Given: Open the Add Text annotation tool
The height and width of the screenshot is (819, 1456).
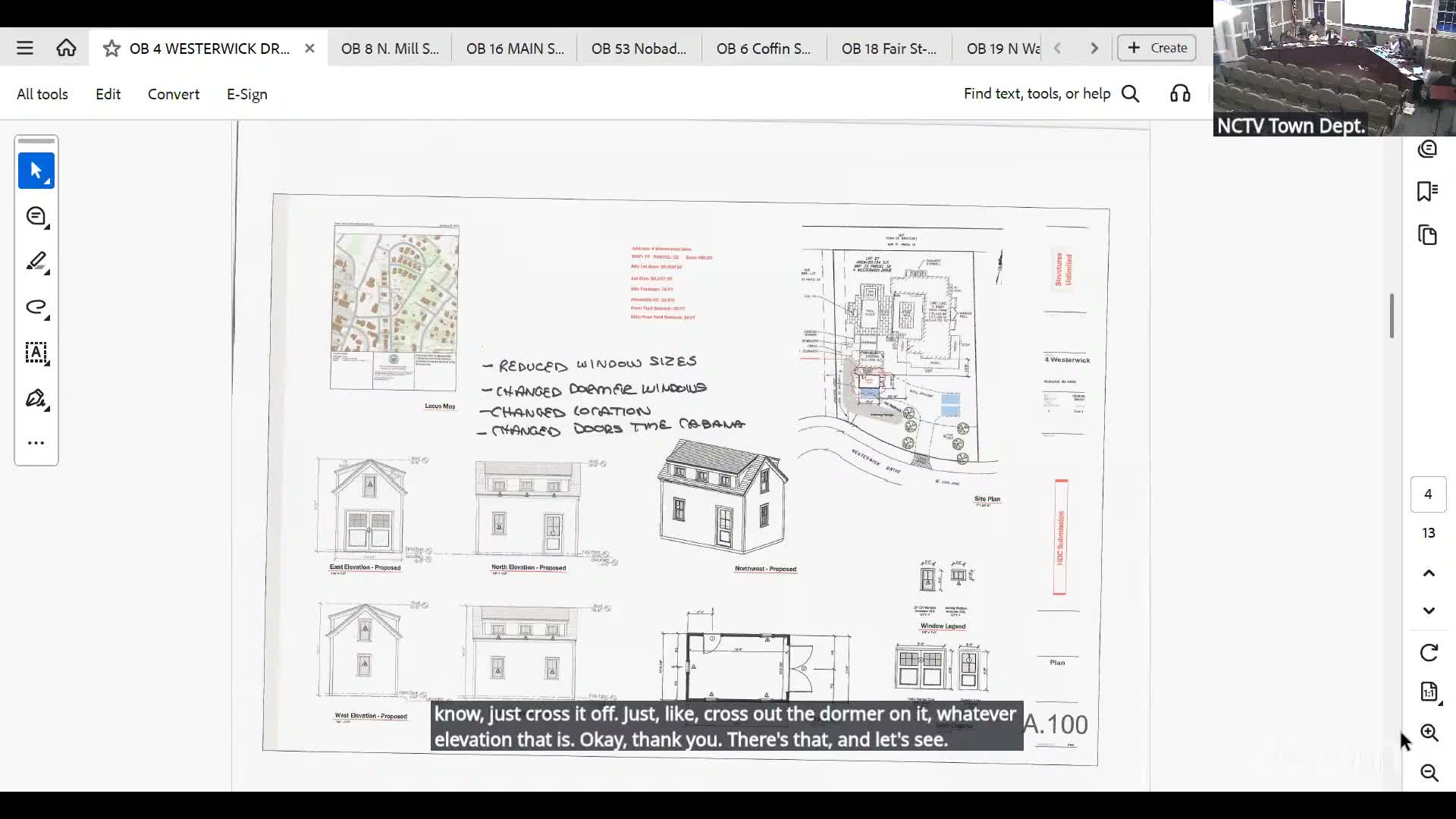Looking at the screenshot, I should pyautogui.click(x=36, y=353).
